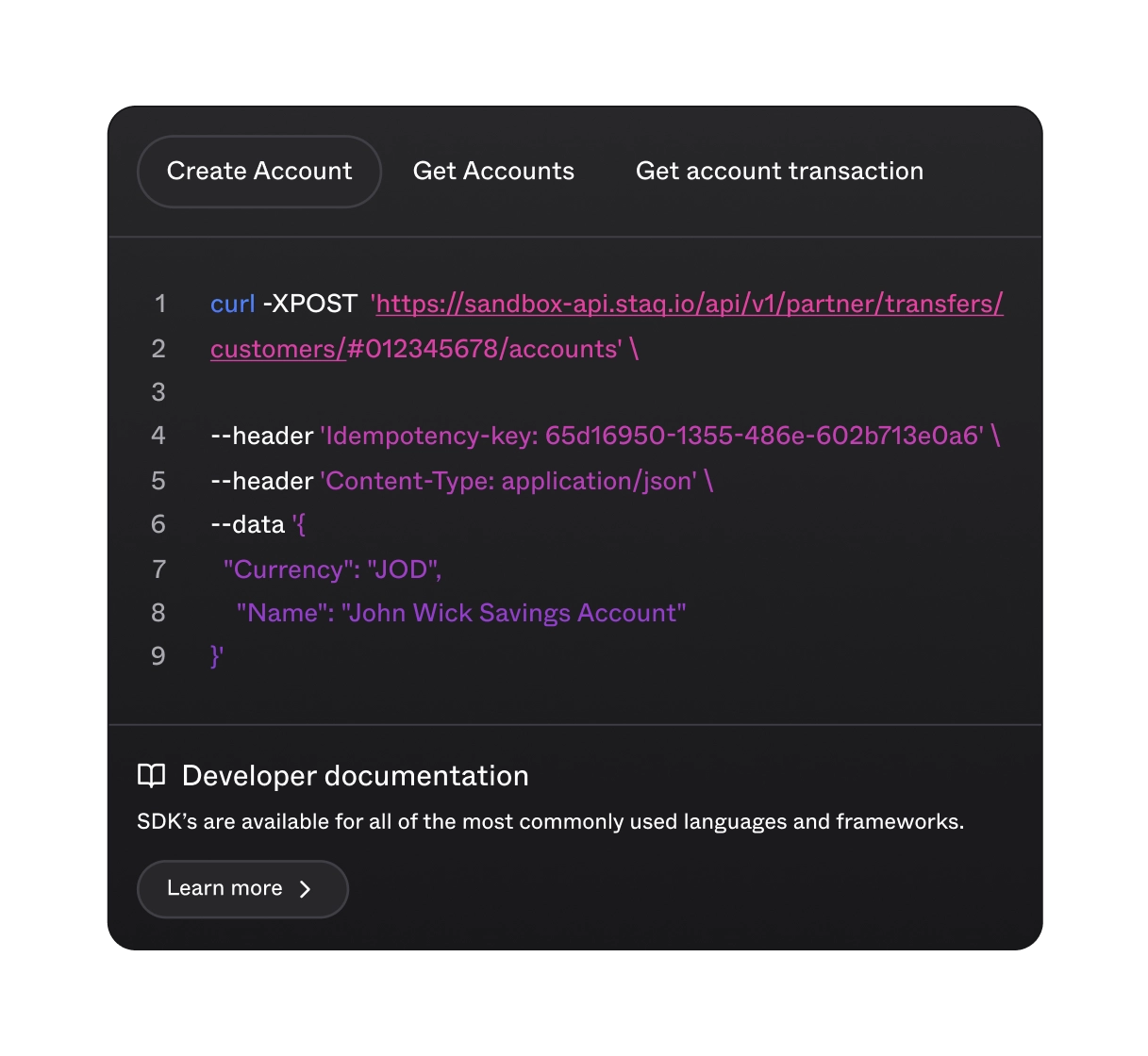The width and height of the screenshot is (1148, 1056).
Task: Click the chevron arrow inside Learn more button
Action: click(306, 888)
